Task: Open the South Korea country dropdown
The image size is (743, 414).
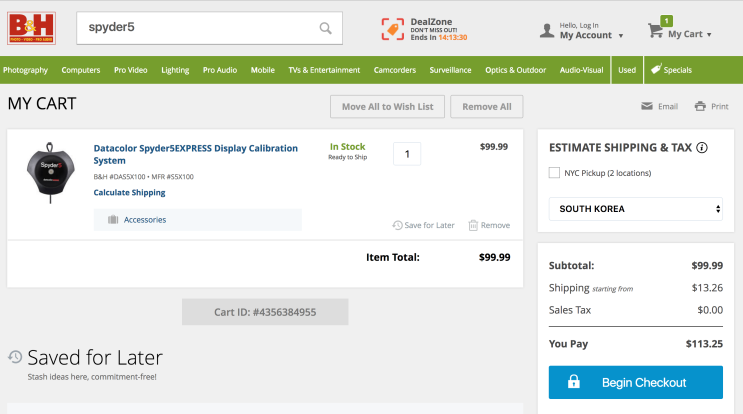Action: pyautogui.click(x=635, y=209)
